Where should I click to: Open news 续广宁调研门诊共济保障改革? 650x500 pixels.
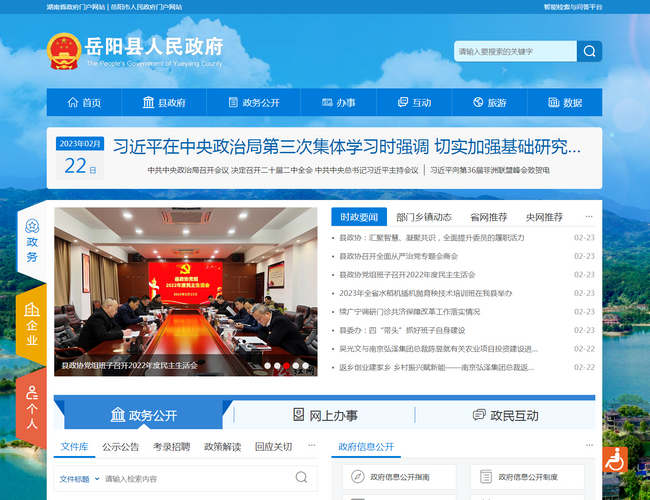(410, 312)
